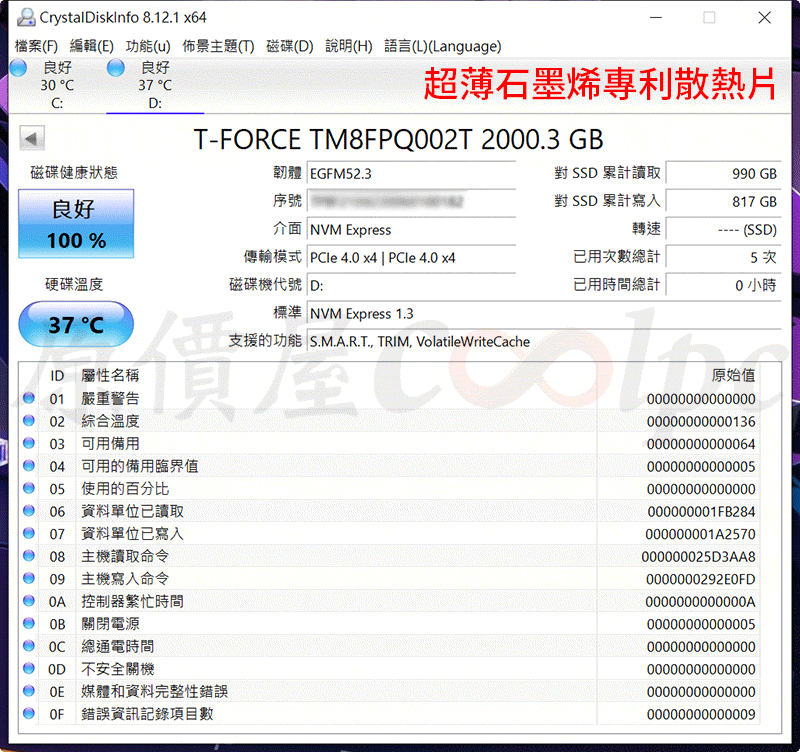Click the status orb for attribute 0C 總通電時間

pyautogui.click(x=29, y=646)
